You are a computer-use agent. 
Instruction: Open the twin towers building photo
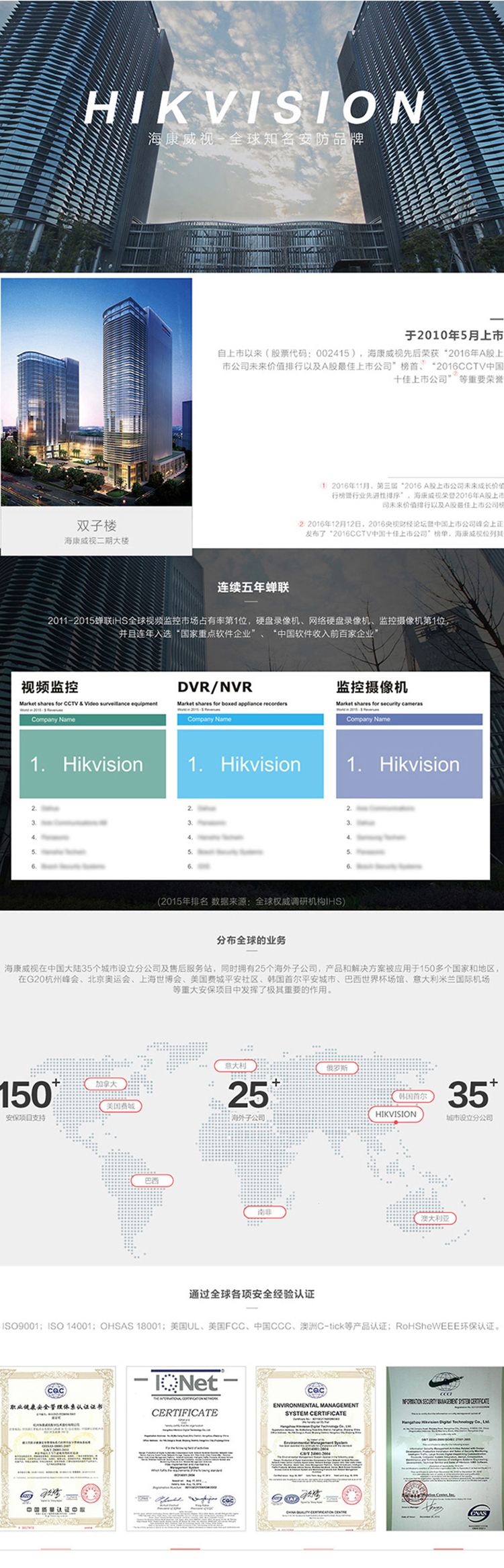(x=97, y=392)
